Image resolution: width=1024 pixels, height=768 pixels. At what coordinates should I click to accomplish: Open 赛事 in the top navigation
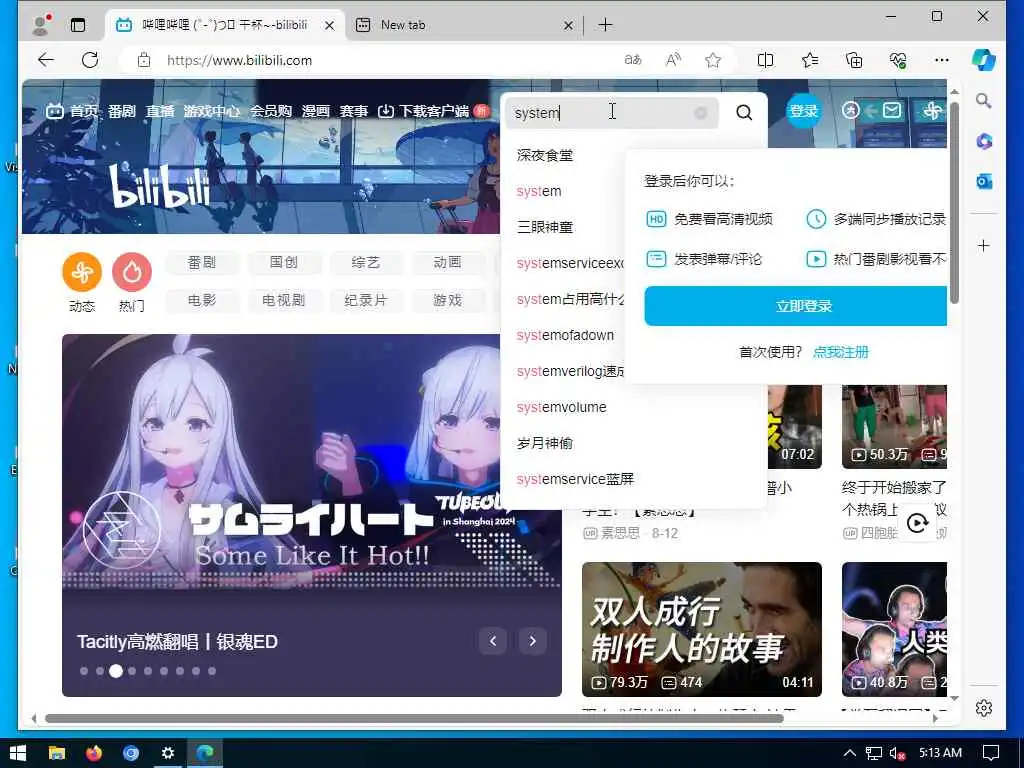(x=353, y=111)
